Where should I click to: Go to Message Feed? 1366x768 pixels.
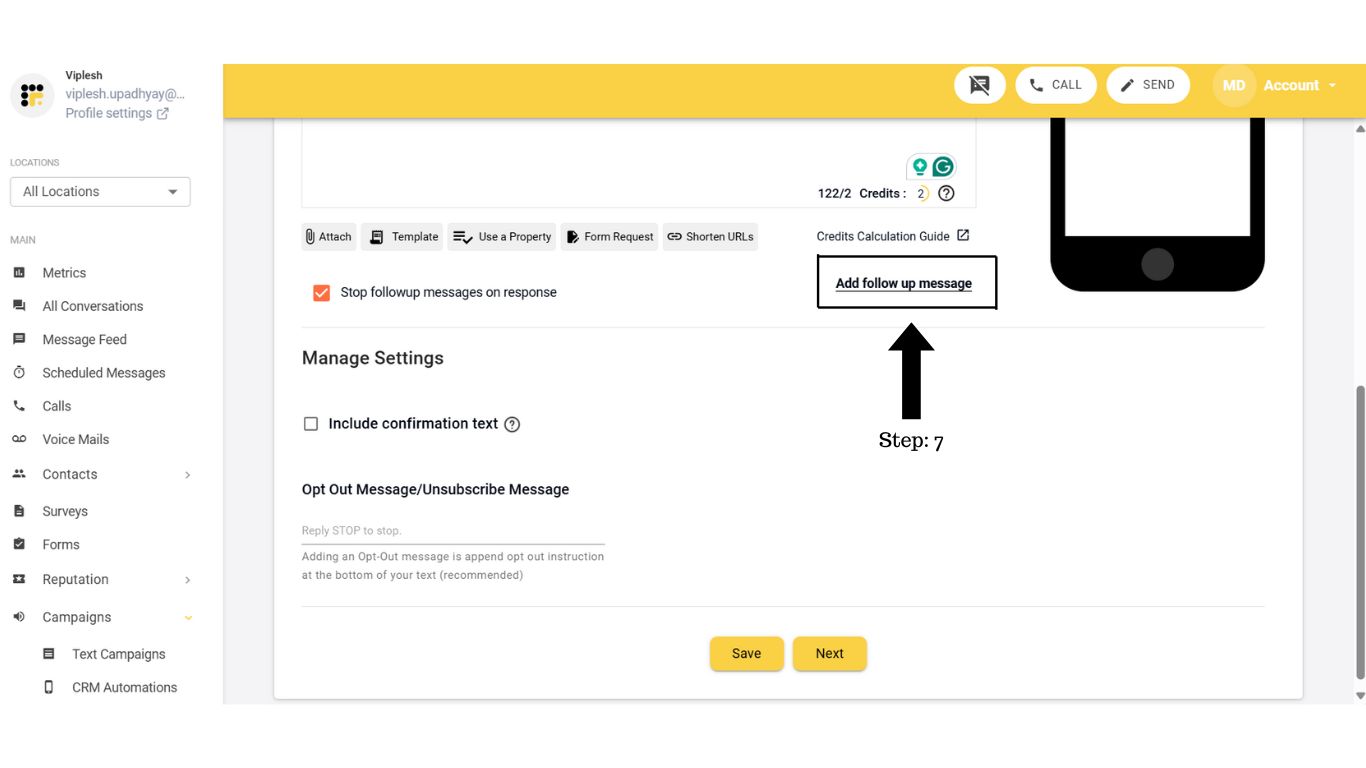(x=84, y=339)
